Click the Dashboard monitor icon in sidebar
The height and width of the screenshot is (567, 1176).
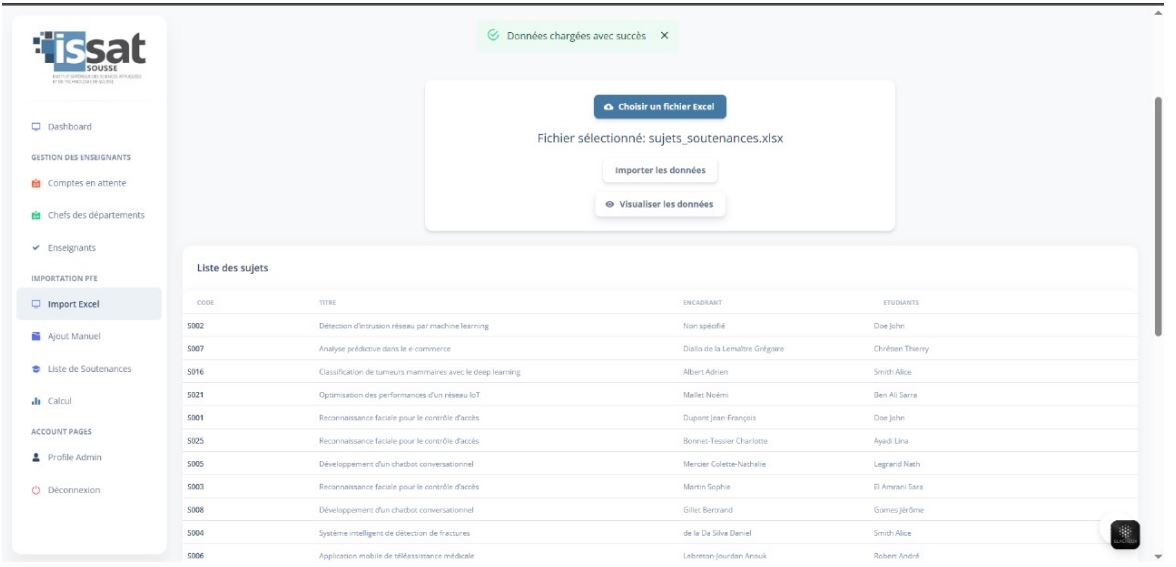(37, 127)
